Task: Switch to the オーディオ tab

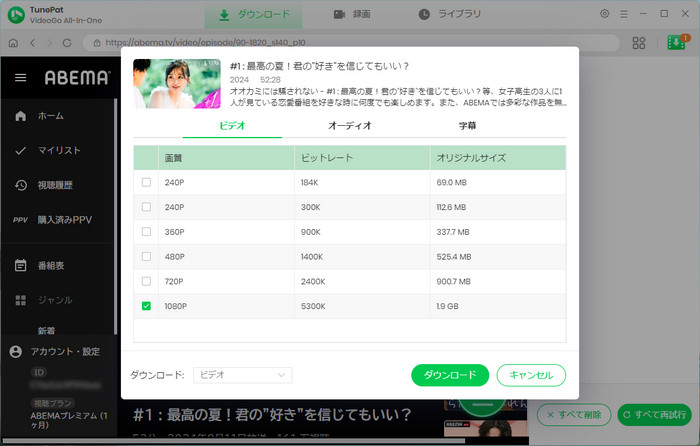Action: (350, 126)
